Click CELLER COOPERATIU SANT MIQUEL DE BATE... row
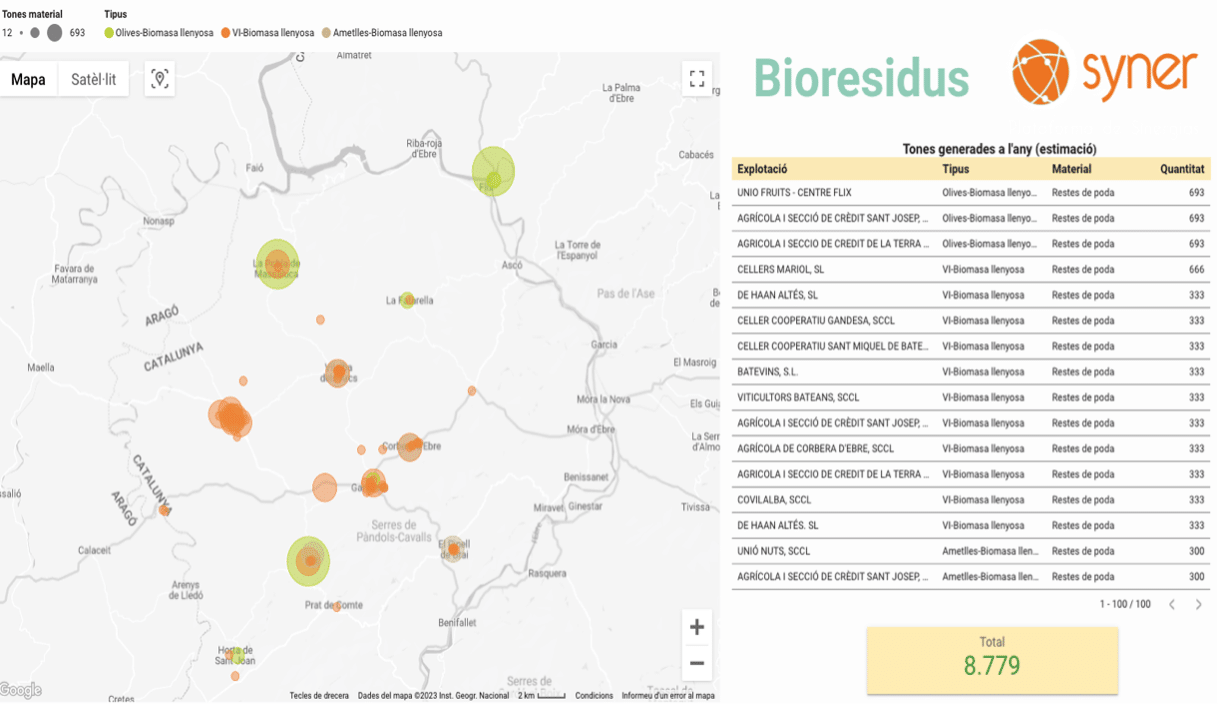The width and height of the screenshot is (1222, 708). [x=971, y=346]
